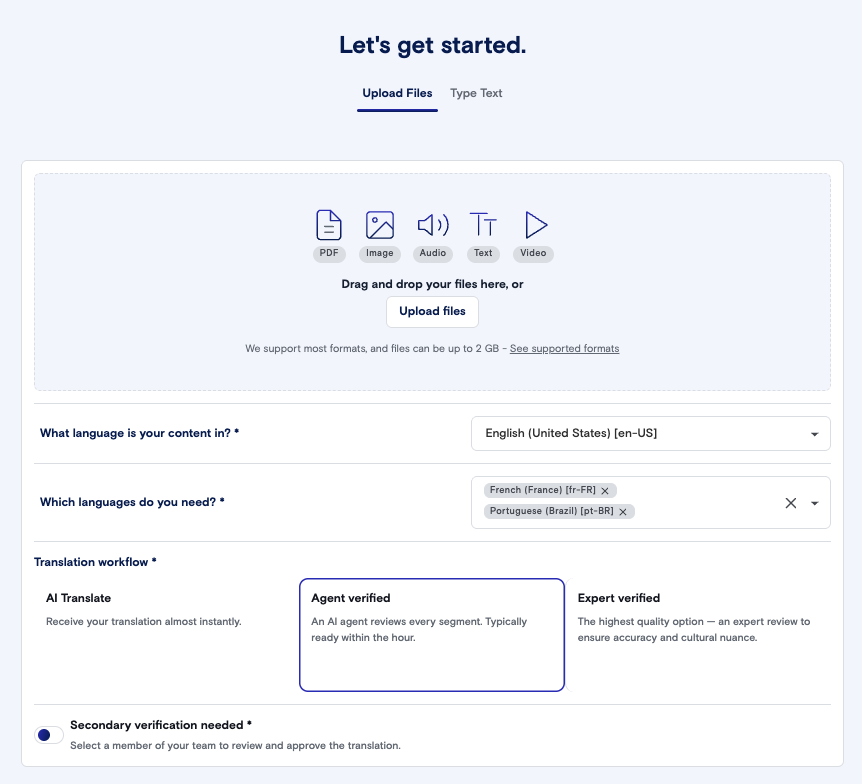This screenshot has width=862, height=784.
Task: Click the Audio speaker icon
Action: coord(433,225)
